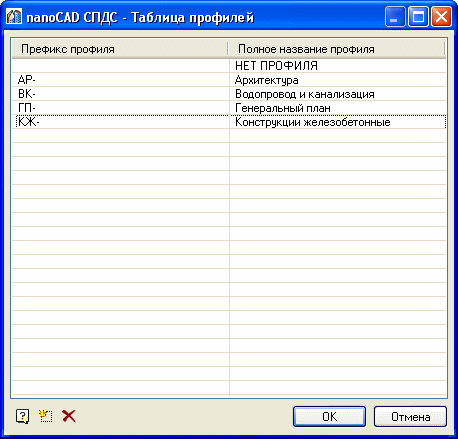Close the Таблица профилей dialog window
Viewport: 458px width, 439px height.
pyautogui.click(x=441, y=17)
